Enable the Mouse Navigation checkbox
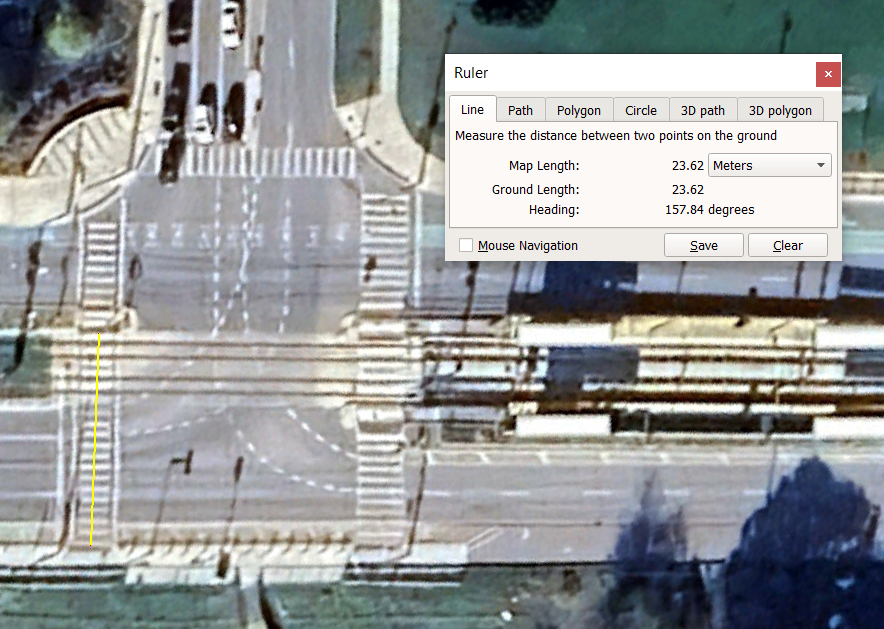This screenshot has width=884, height=629. pos(466,245)
